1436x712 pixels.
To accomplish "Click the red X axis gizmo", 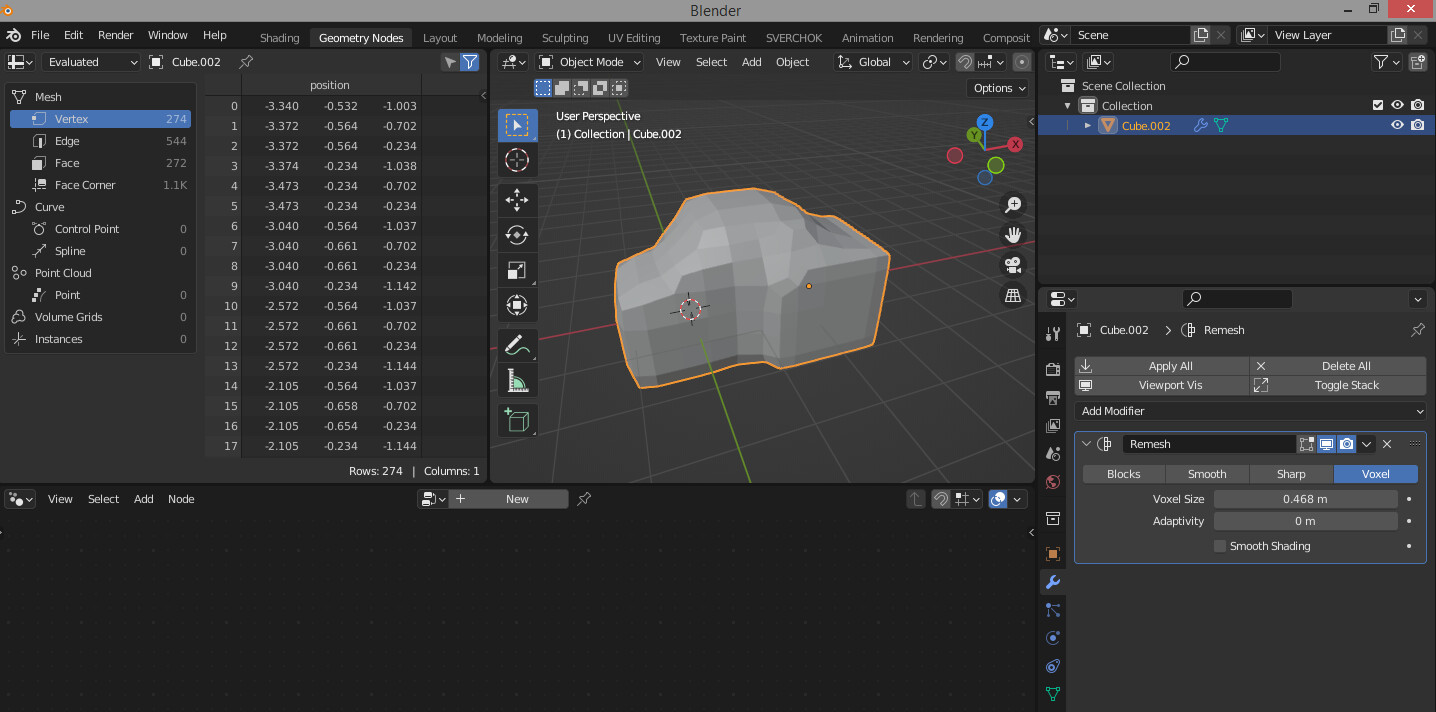I will click(1015, 144).
